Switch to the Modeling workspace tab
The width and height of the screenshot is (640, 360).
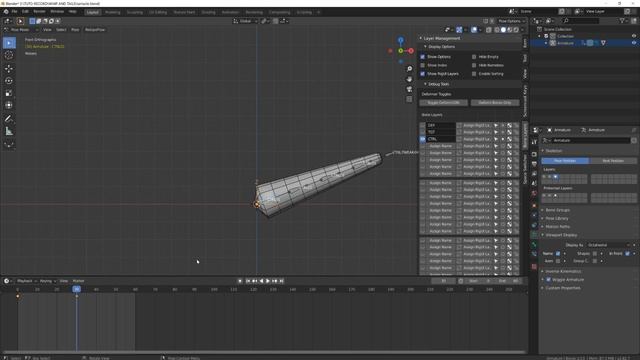click(113, 12)
